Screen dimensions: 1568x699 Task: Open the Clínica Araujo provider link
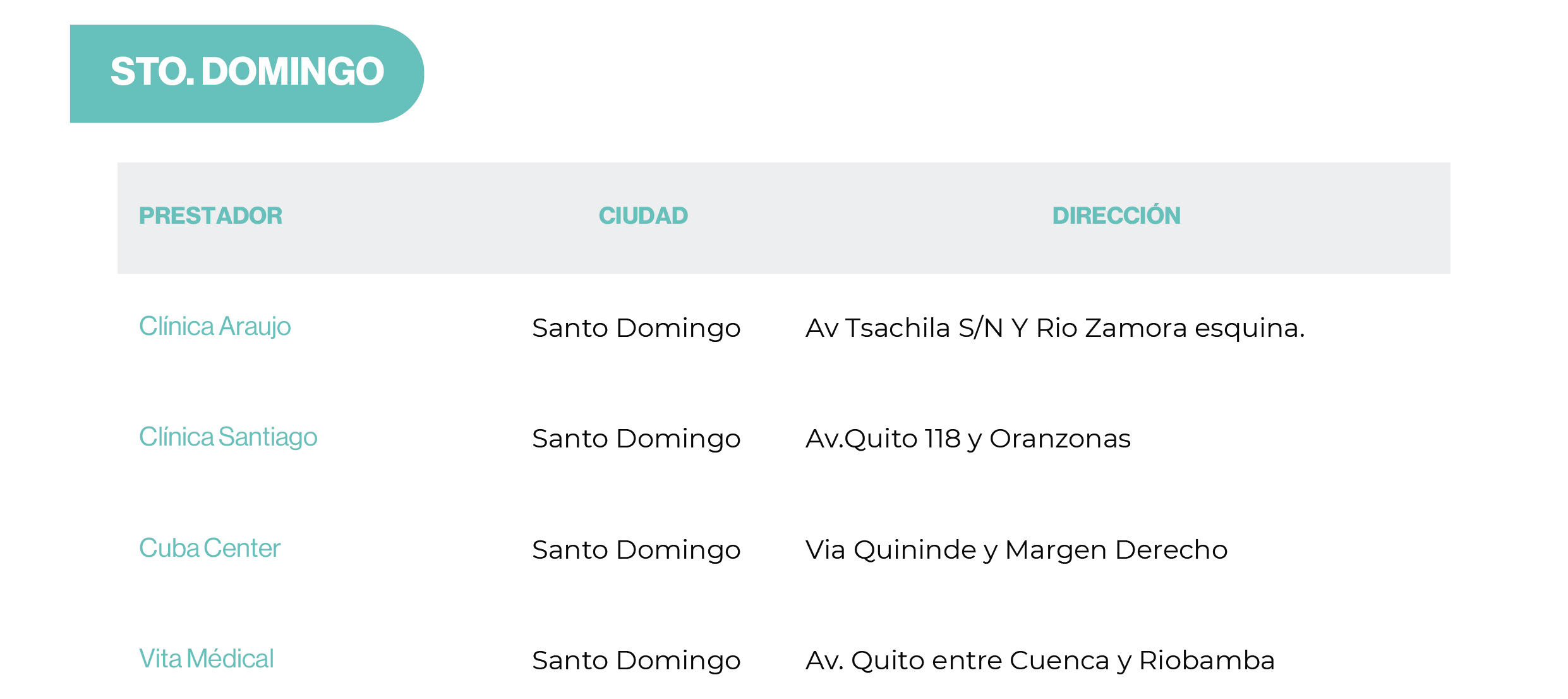pyautogui.click(x=215, y=327)
